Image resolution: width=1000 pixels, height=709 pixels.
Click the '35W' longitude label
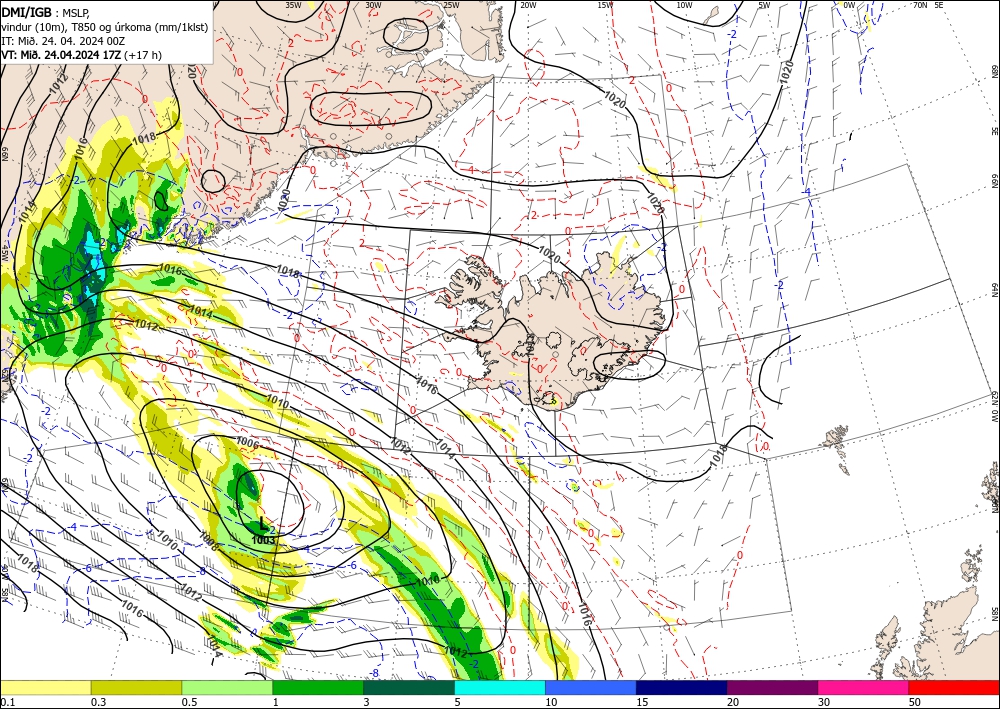(293, 5)
